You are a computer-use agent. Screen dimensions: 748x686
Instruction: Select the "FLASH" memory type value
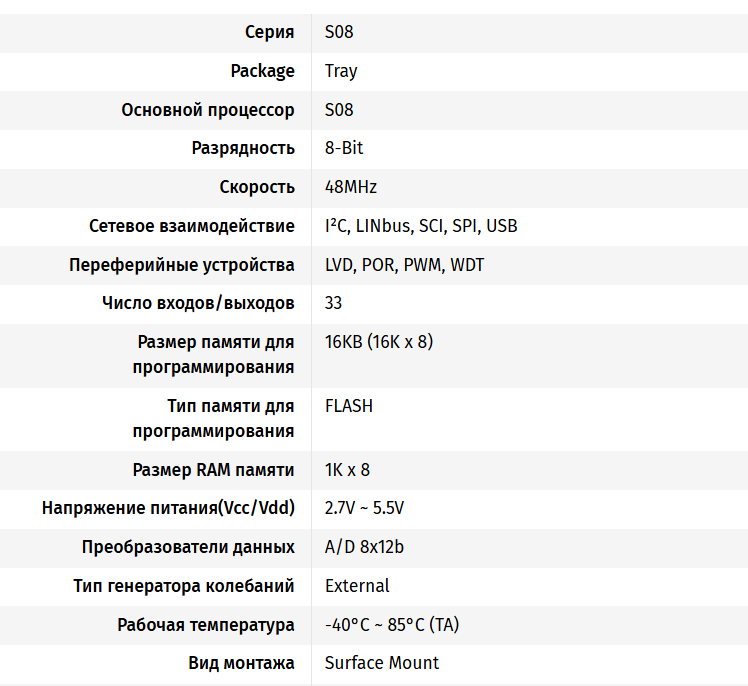click(349, 406)
